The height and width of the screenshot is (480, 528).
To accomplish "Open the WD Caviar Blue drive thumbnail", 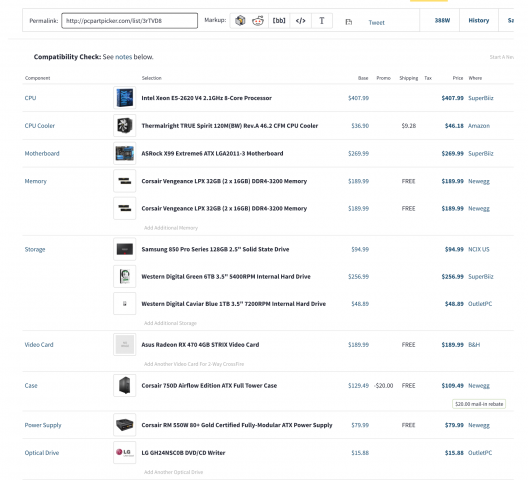I will pos(125,303).
